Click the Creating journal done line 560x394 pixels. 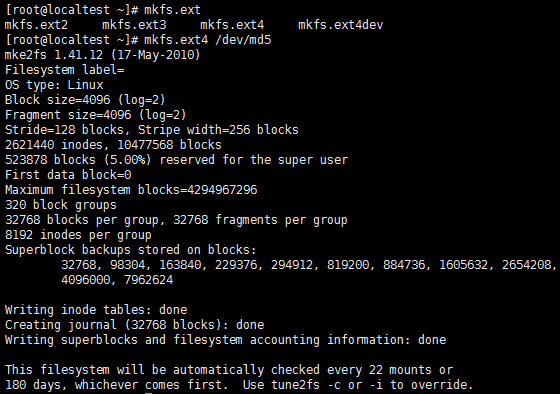click(x=134, y=325)
